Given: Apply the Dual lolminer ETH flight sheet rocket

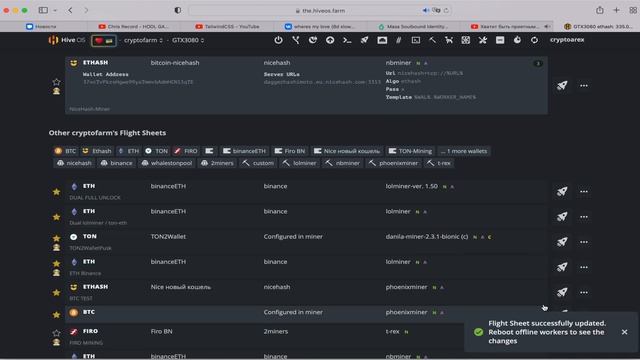Looking at the screenshot, I should click(562, 216).
